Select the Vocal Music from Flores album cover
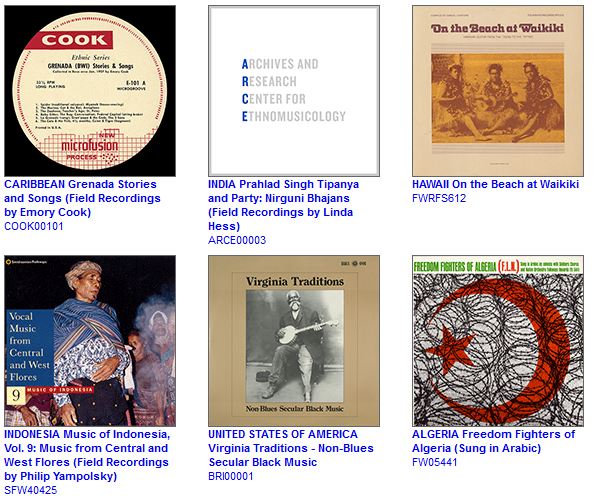Image resolution: width=593 pixels, height=499 pixels. (90, 341)
